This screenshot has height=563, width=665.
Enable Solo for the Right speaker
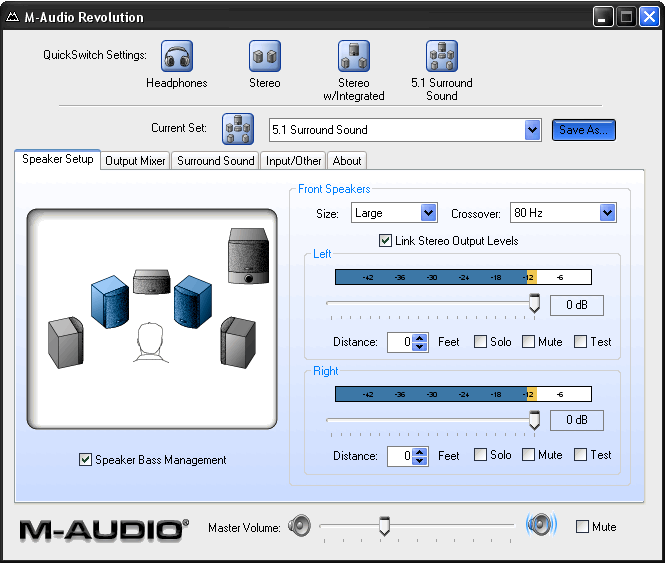point(480,455)
